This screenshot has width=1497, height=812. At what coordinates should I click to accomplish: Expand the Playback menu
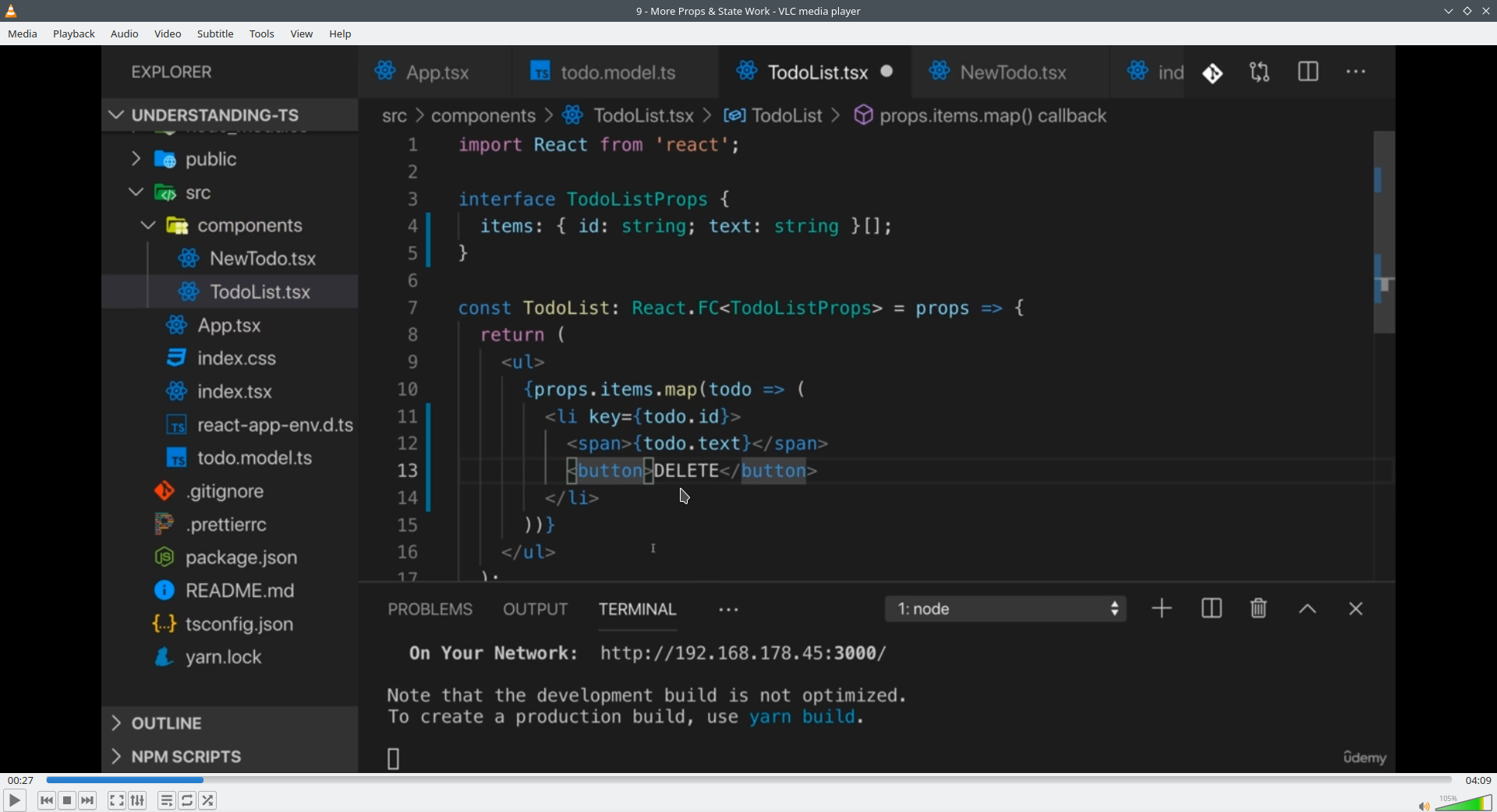point(74,34)
